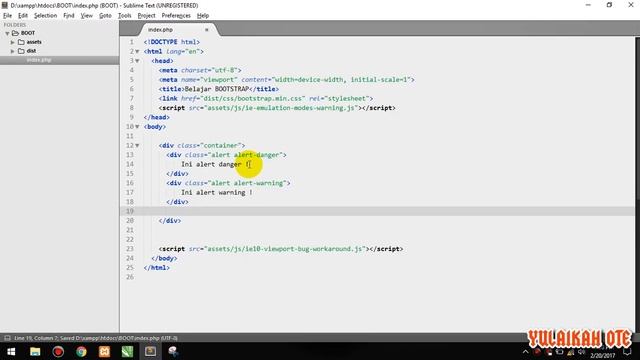Collapse the BOOT folder arrow in sidebar
Image resolution: width=640 pixels, height=360 pixels.
[7, 33]
